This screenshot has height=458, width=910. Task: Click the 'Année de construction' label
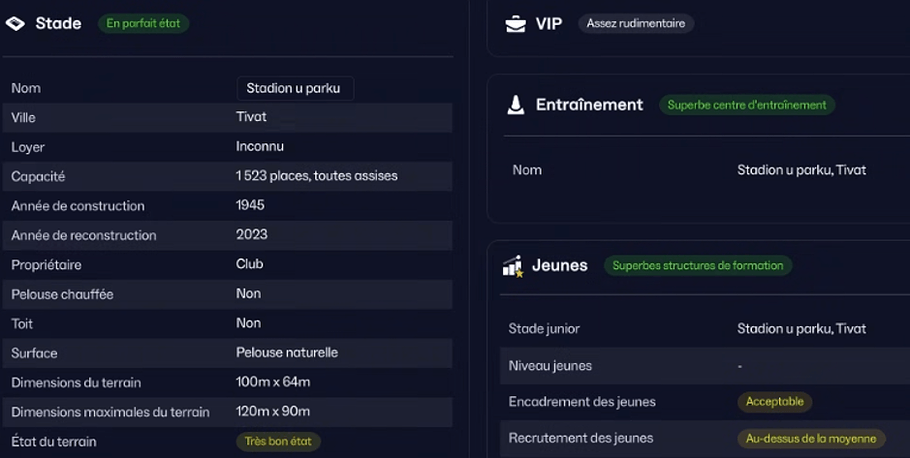pyautogui.click(x=78, y=206)
